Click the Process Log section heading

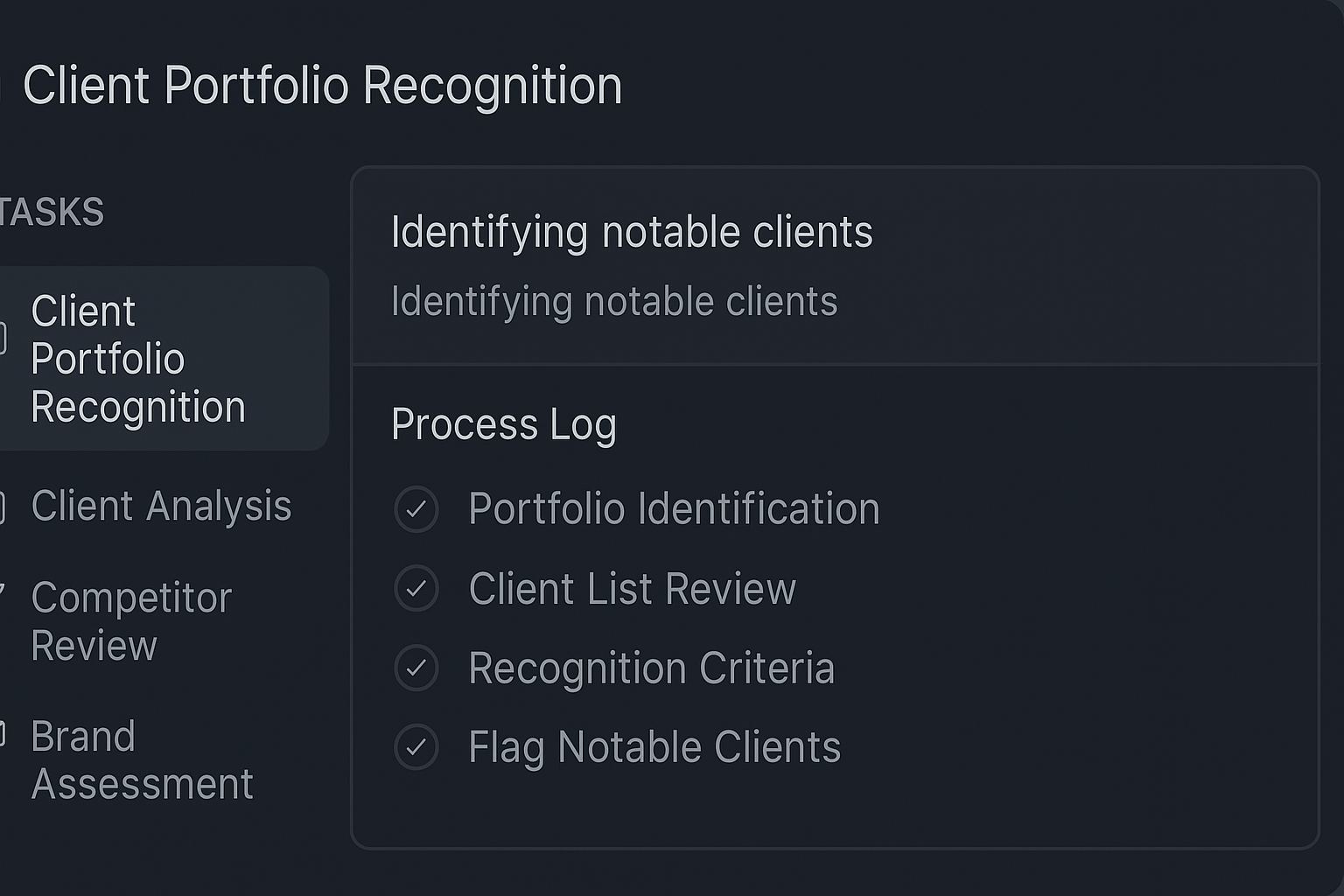click(x=504, y=424)
